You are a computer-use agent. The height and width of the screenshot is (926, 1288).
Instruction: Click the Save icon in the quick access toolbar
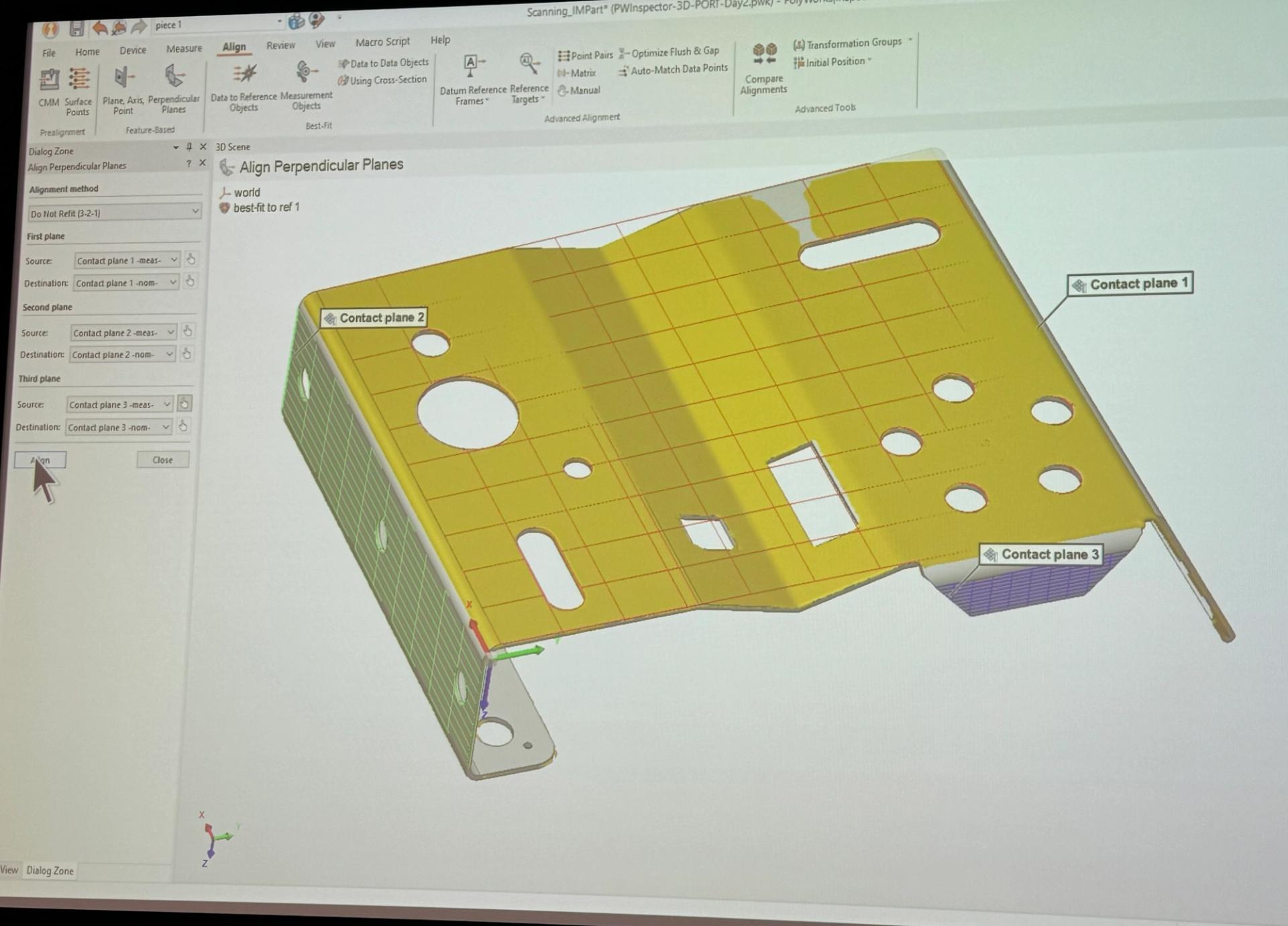coord(76,28)
